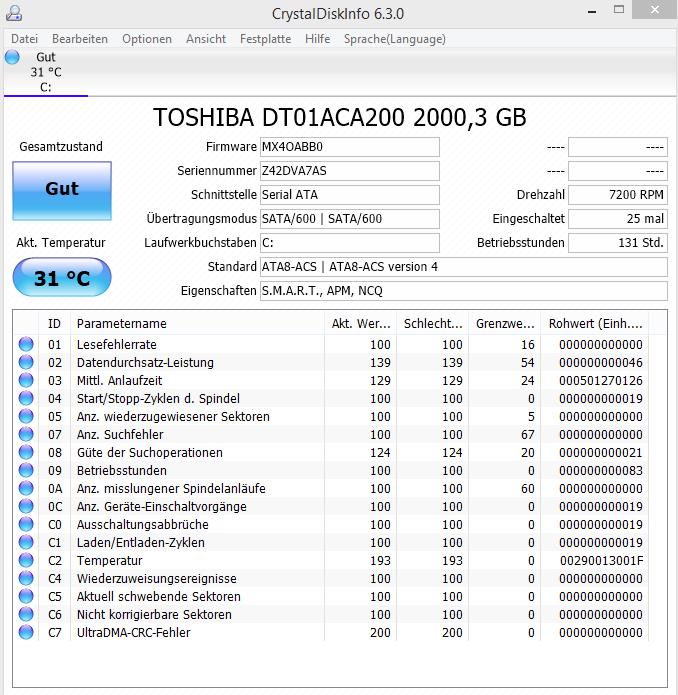Image resolution: width=678 pixels, height=695 pixels.
Task: Select the Temperatur parameter name in table
Action: [x=109, y=561]
